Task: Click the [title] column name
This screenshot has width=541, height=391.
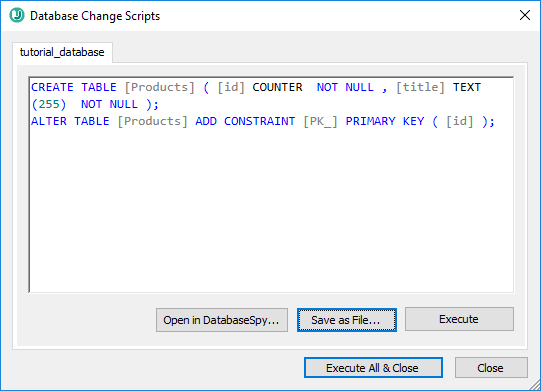Action: click(420, 87)
